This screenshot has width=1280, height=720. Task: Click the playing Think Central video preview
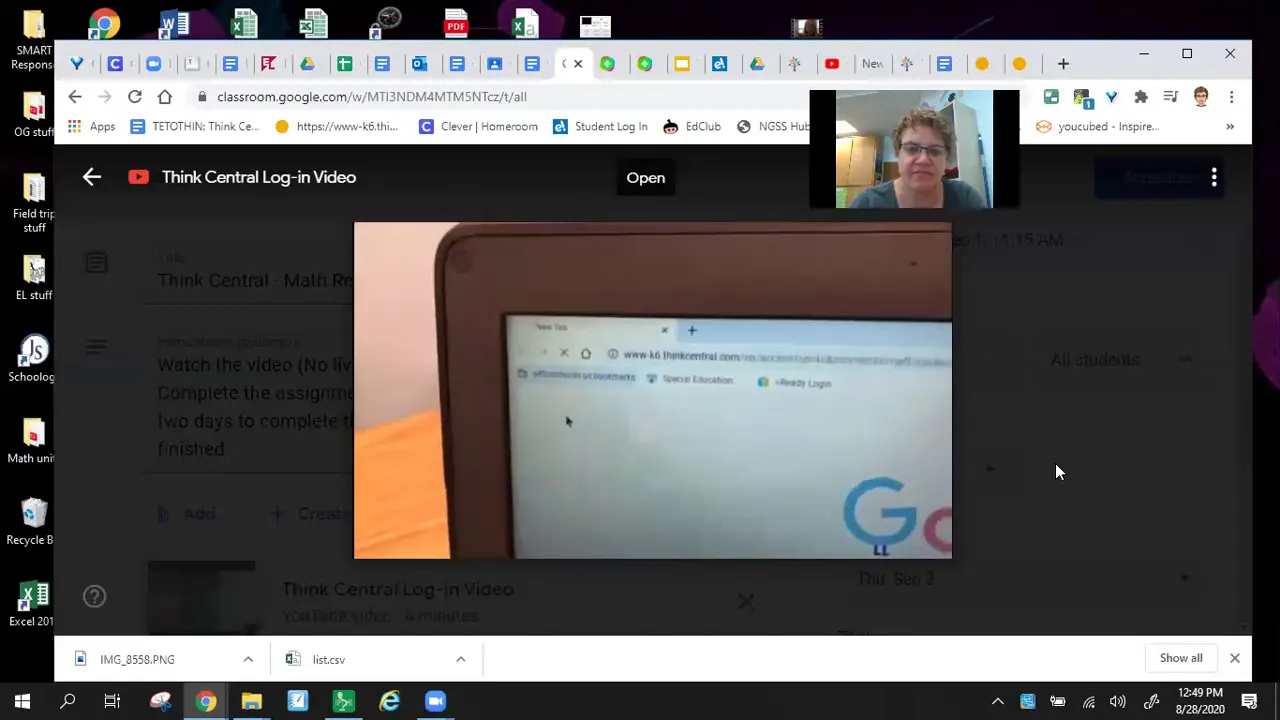653,390
